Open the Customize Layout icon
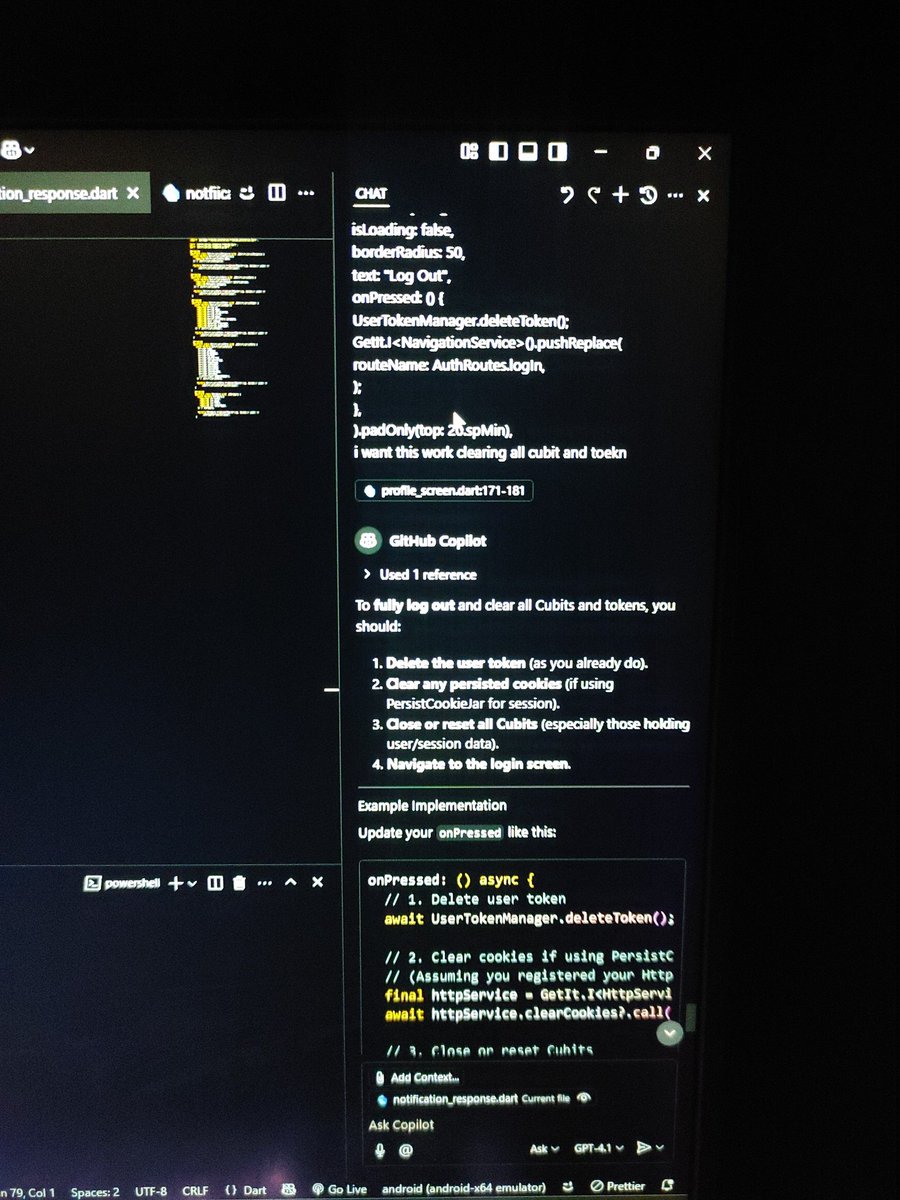The image size is (900, 1200). pos(469,152)
